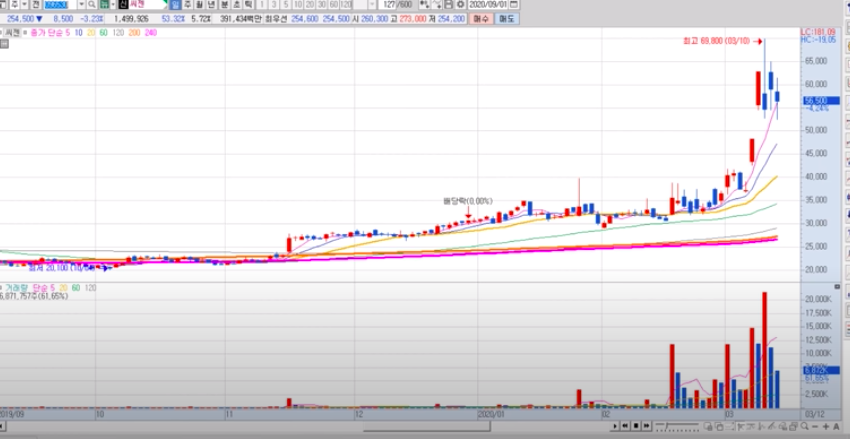Save the chart with the floppy disk icon
Image resolution: width=850 pixels, height=439 pixels.
click(448, 4)
